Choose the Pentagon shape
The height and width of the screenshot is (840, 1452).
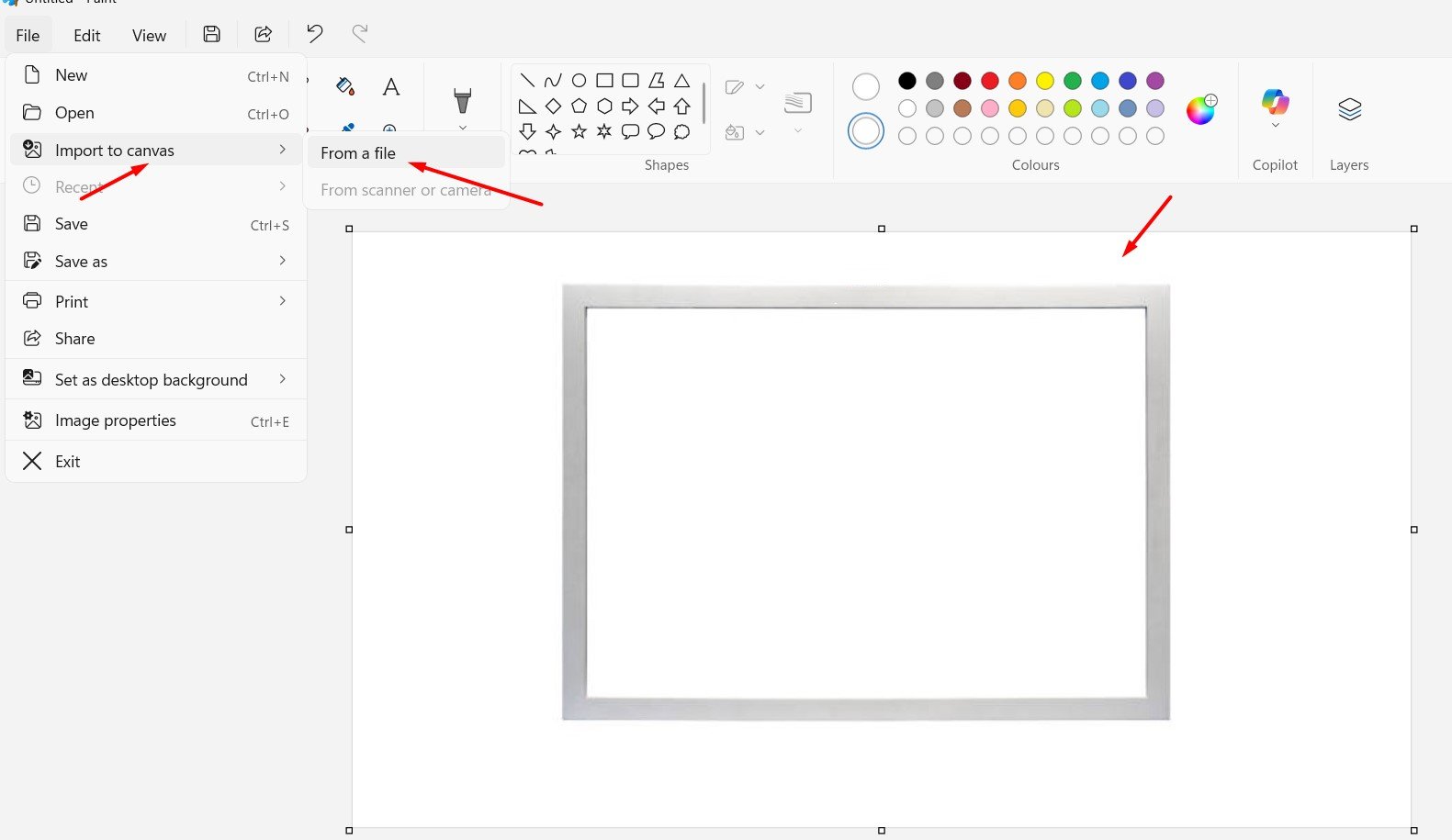579,106
